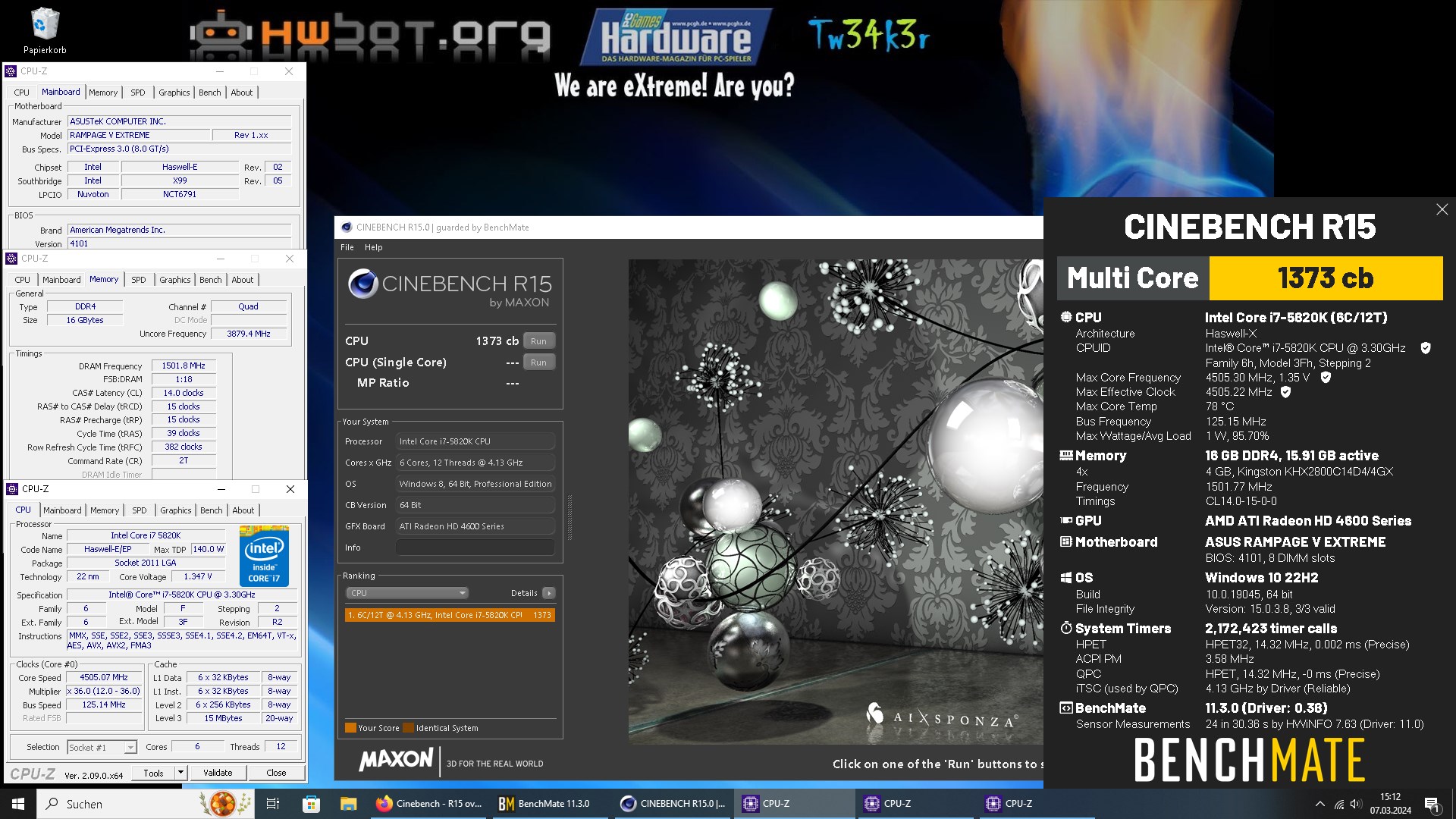Image resolution: width=1456 pixels, height=819 pixels.
Task: Switch to Firefox Cinebench R15 taskbar window
Action: (x=429, y=804)
